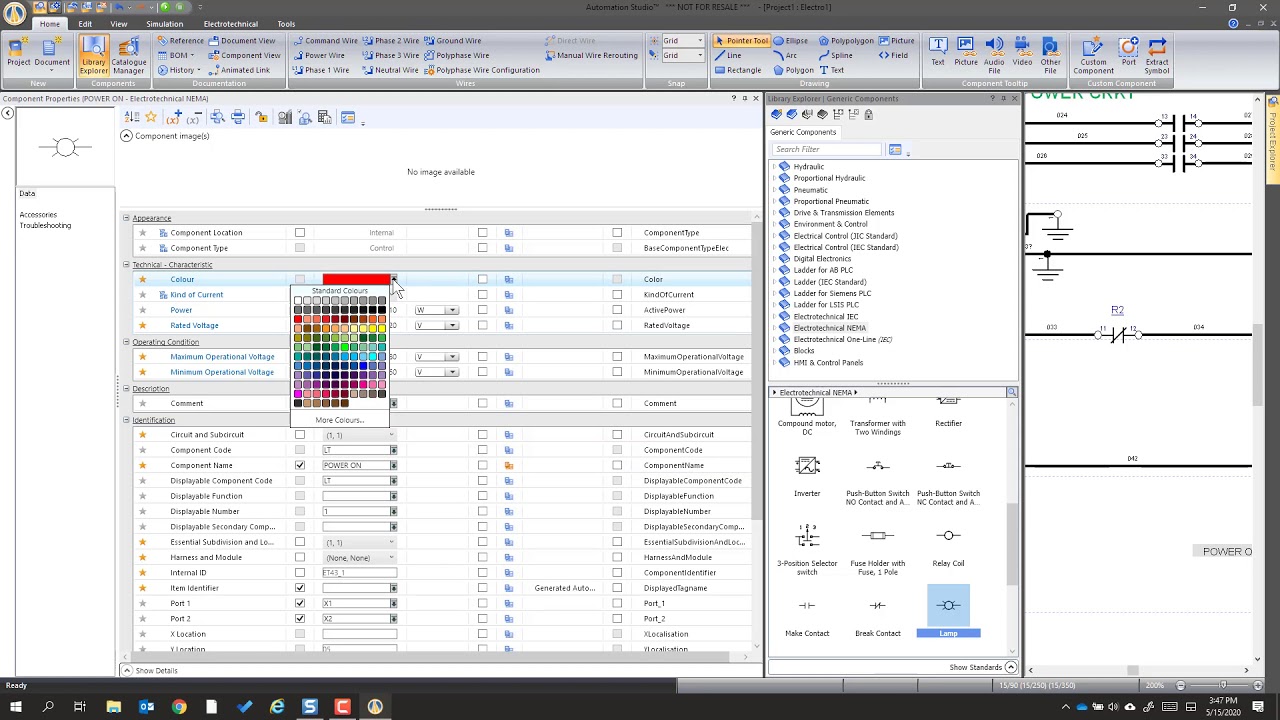Click the red Colour swatch field

point(356,279)
